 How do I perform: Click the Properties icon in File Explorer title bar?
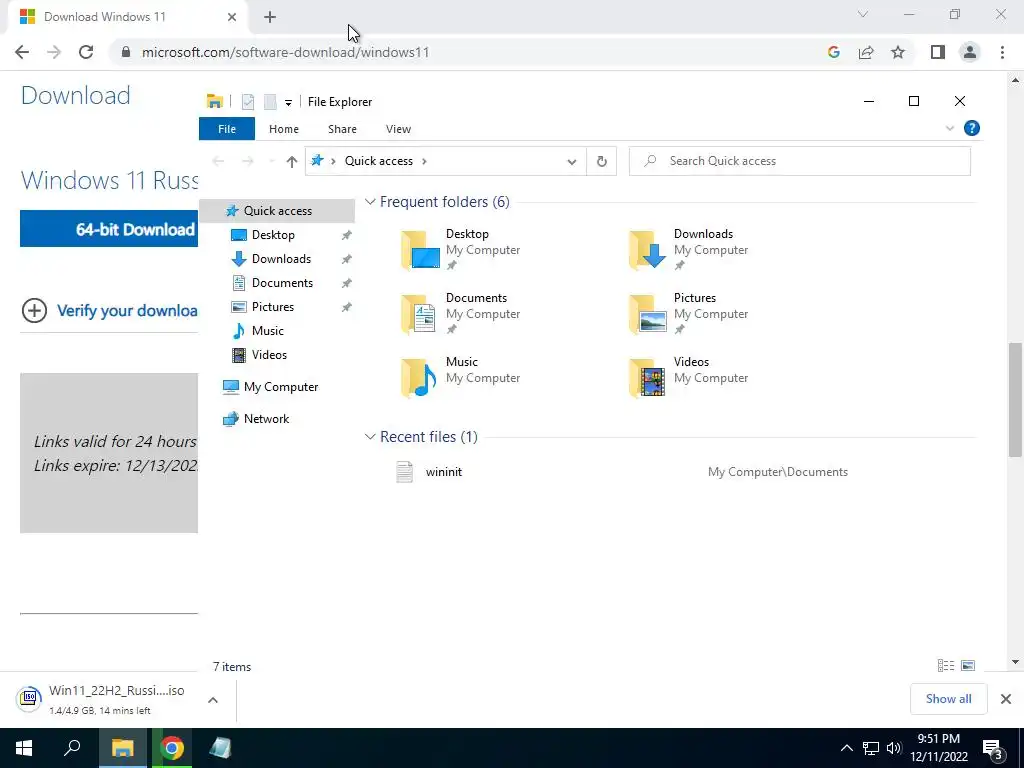(x=248, y=101)
